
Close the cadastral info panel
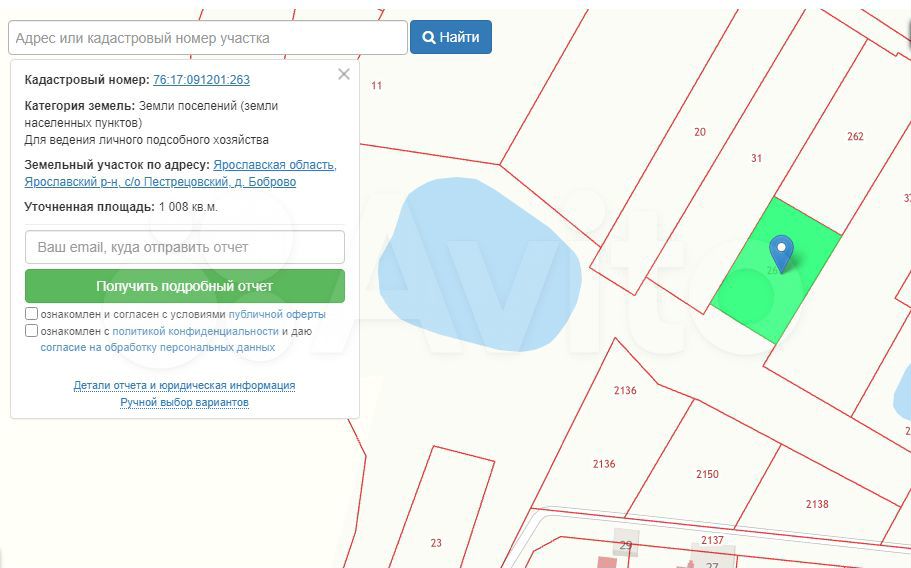pyautogui.click(x=344, y=74)
